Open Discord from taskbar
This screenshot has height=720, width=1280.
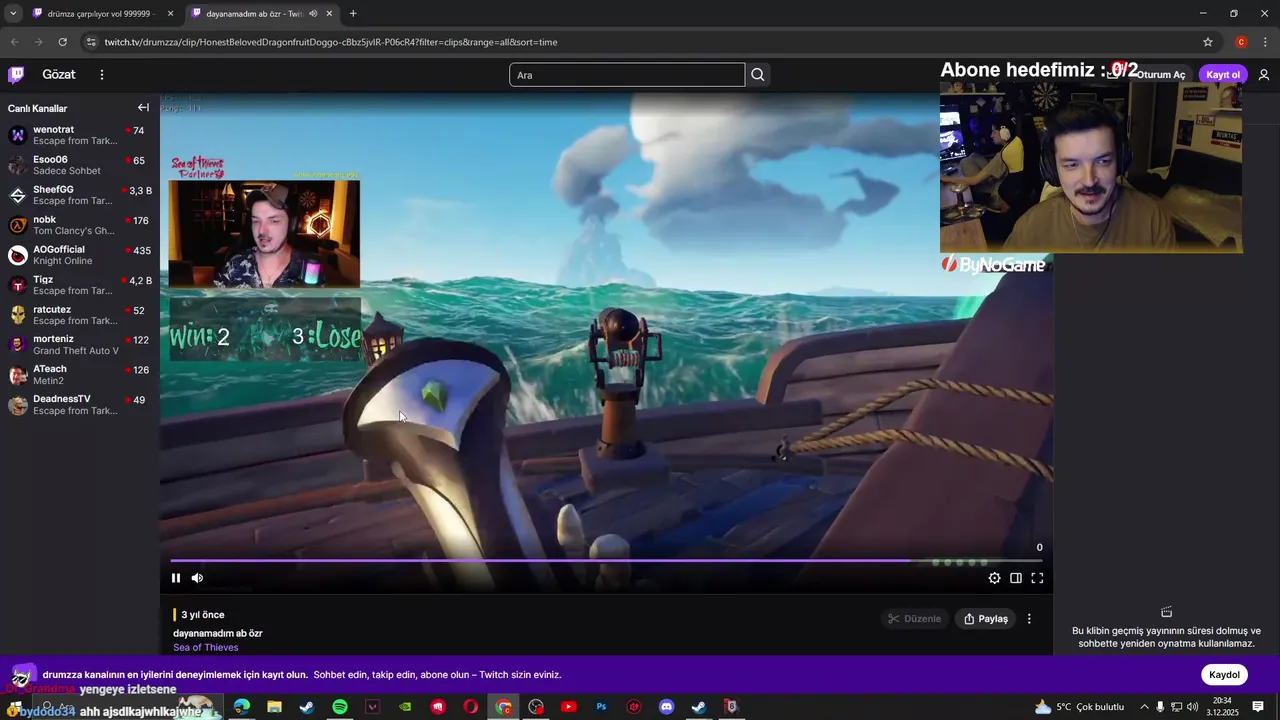pyautogui.click(x=666, y=707)
